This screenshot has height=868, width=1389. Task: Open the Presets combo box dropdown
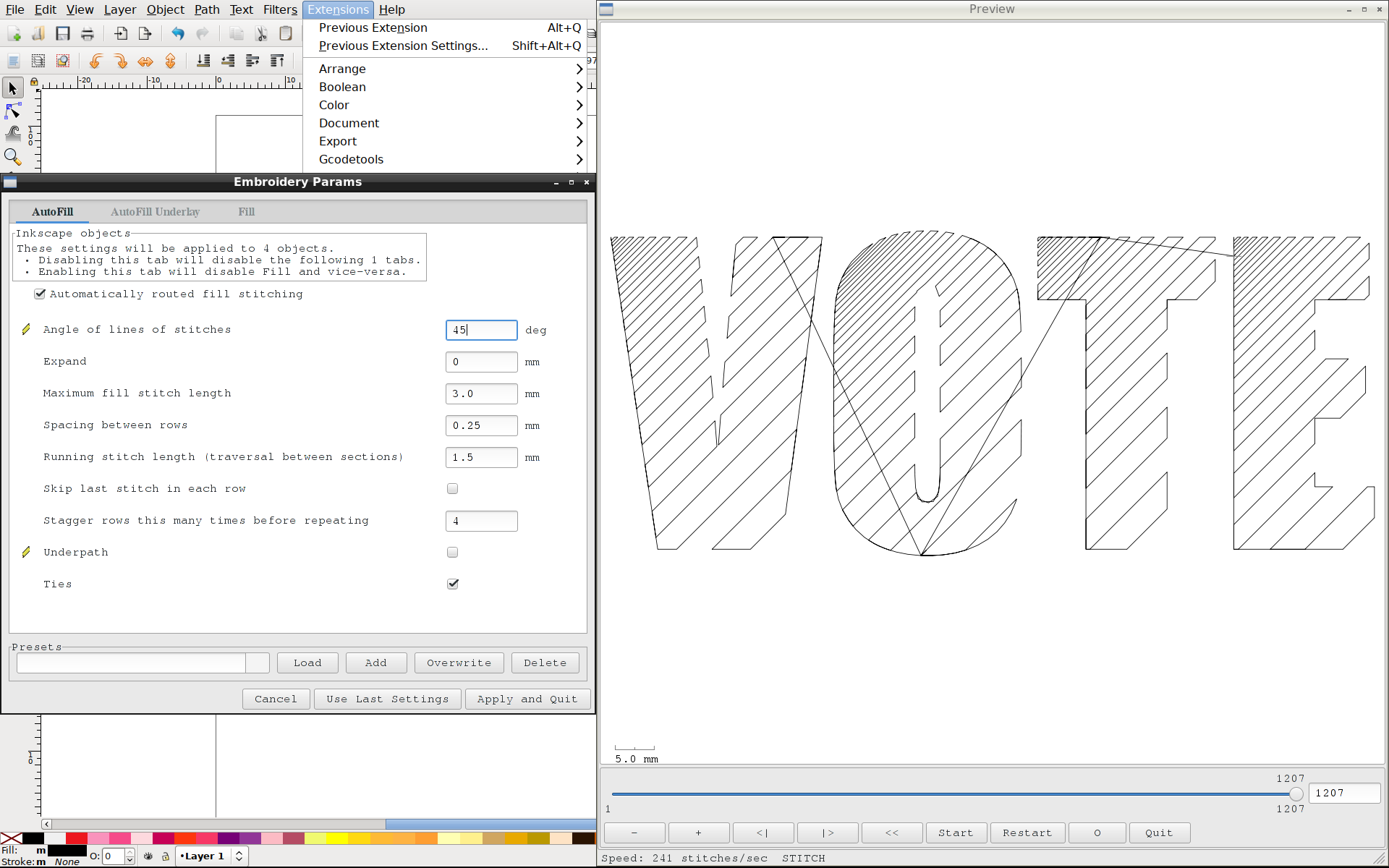coord(258,663)
